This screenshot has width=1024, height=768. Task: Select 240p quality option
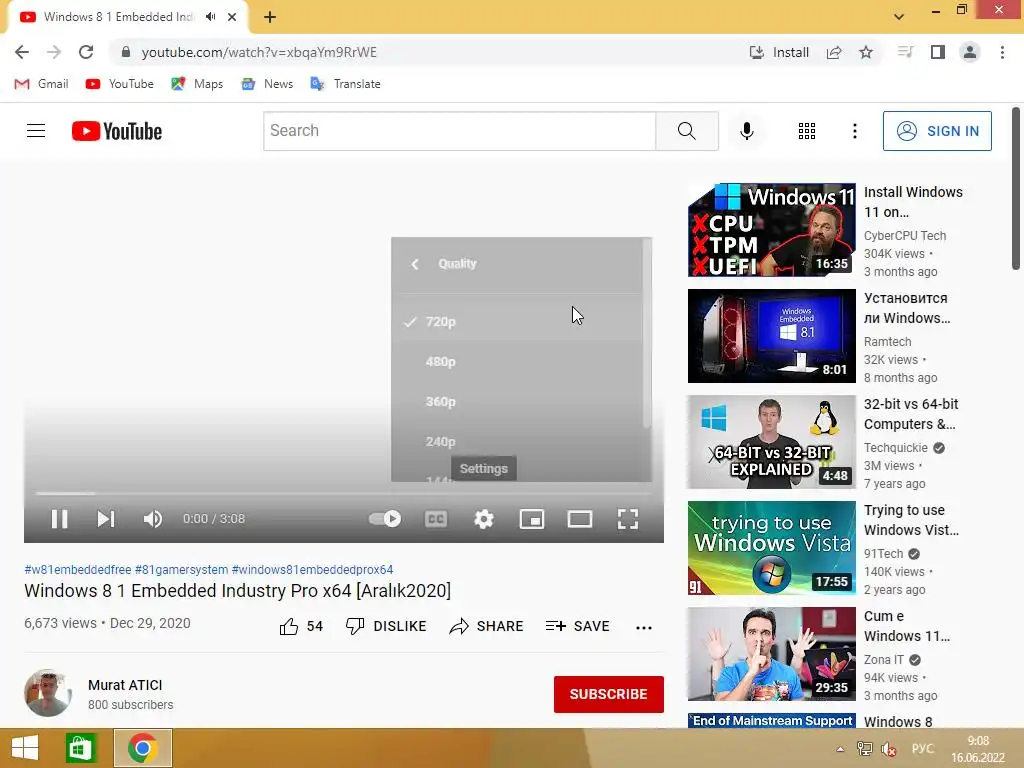(x=517, y=441)
